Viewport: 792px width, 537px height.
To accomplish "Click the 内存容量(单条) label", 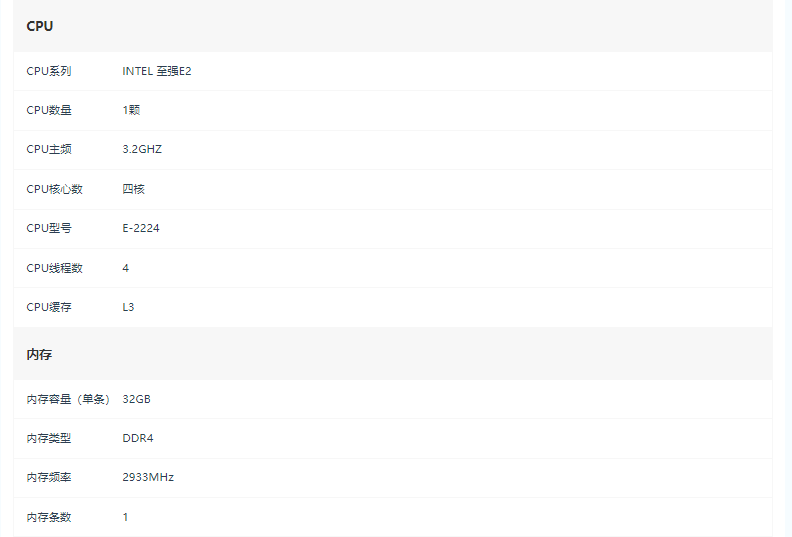I will click(x=68, y=399).
